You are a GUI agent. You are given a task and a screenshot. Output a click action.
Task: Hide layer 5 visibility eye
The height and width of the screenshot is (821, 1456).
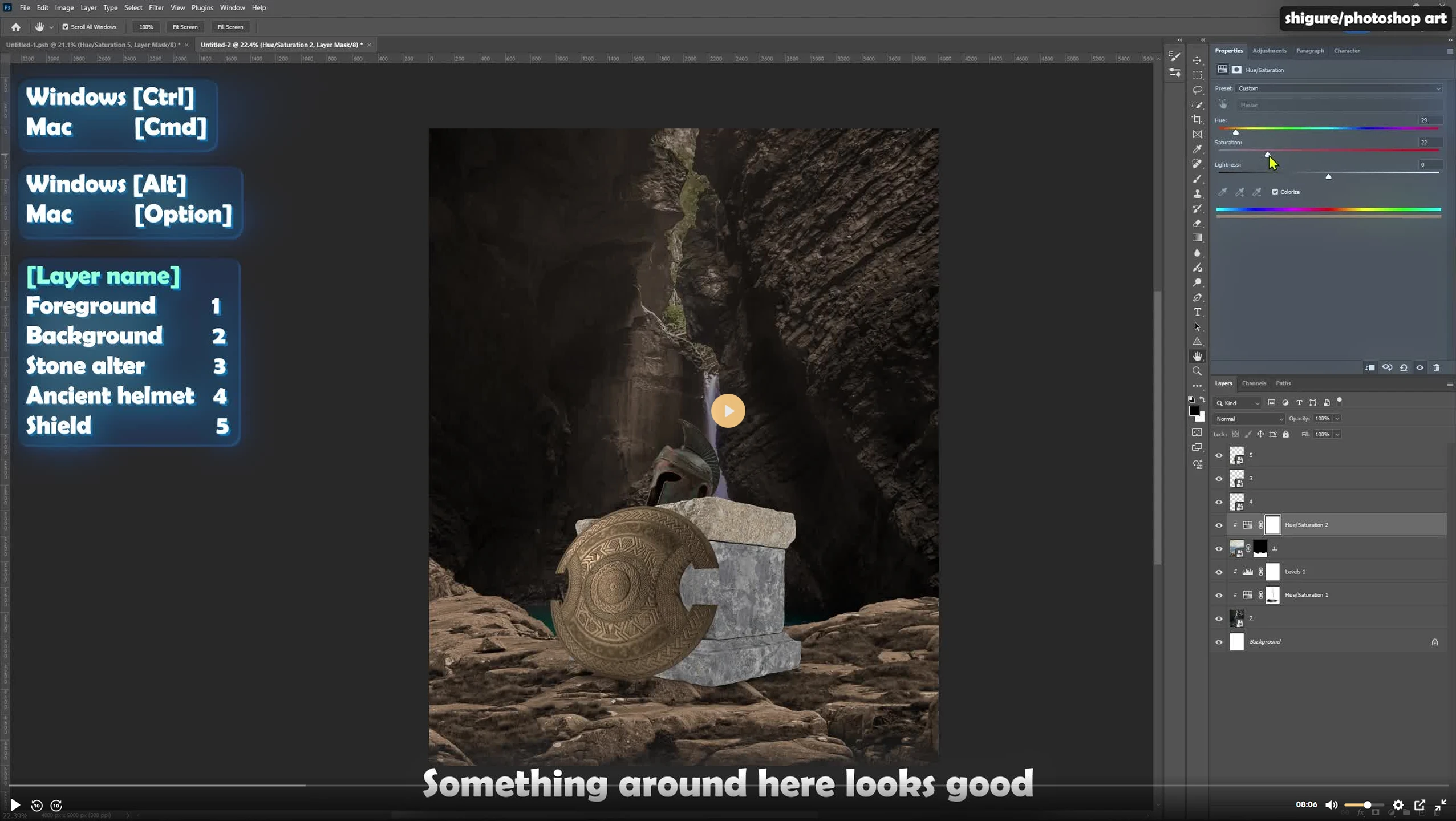point(1219,455)
